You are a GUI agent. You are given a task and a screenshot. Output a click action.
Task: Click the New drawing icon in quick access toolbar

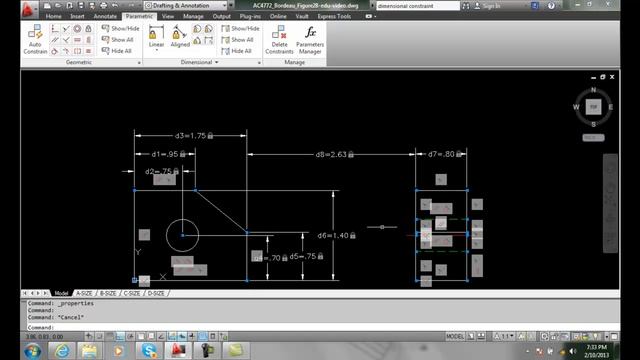click(47, 6)
